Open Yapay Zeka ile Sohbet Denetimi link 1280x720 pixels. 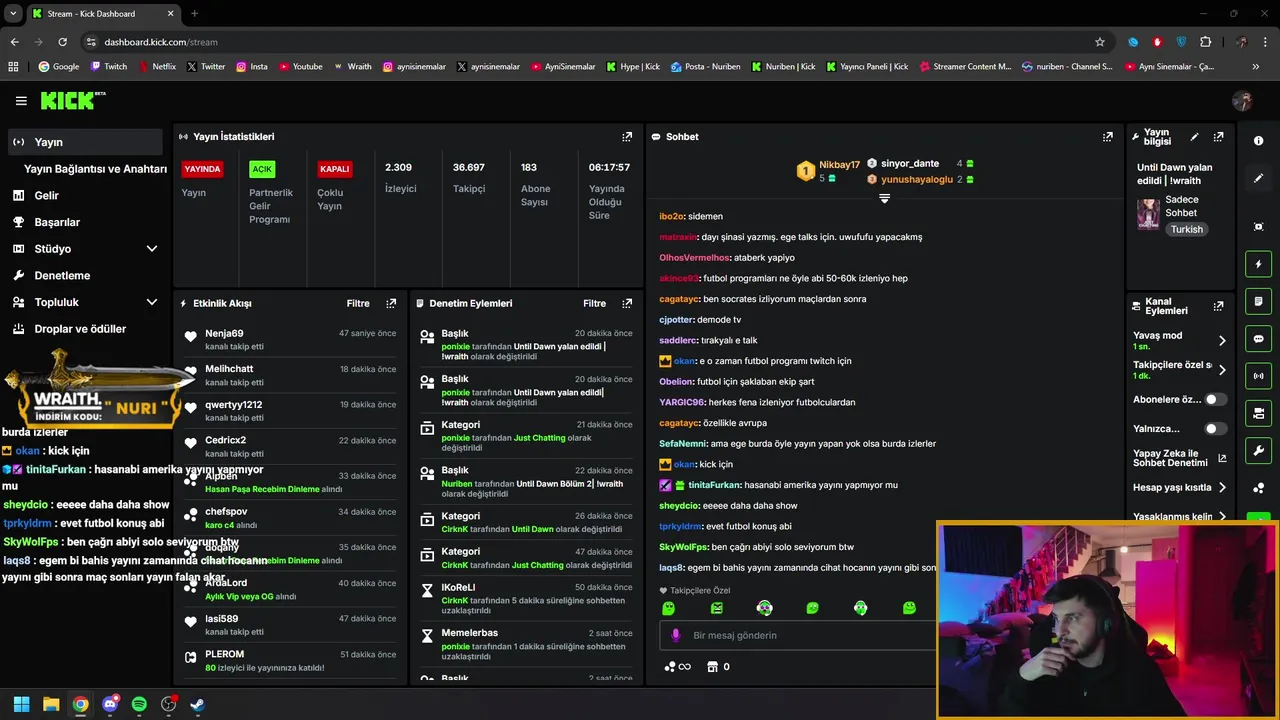1180,458
